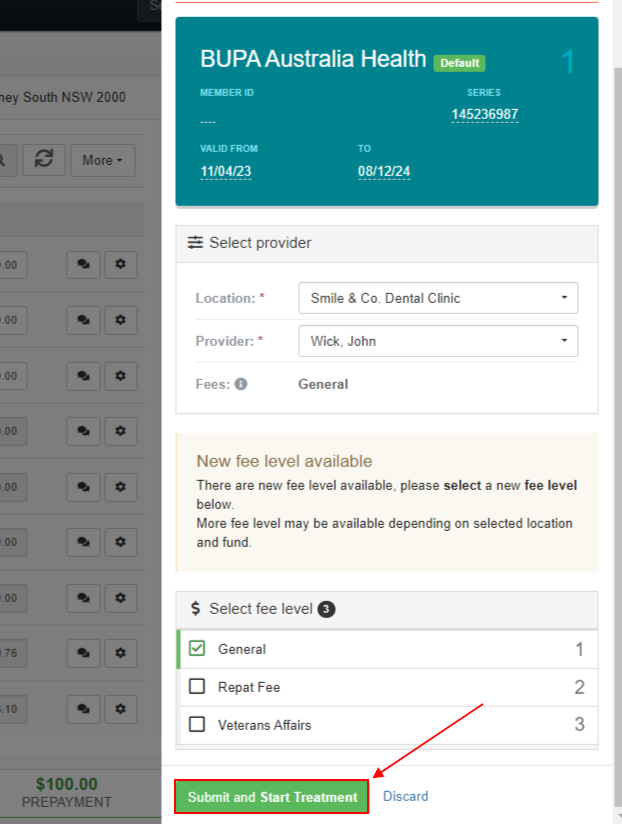Click the Discard link
Screen dimensions: 622x824
pyautogui.click(x=406, y=796)
